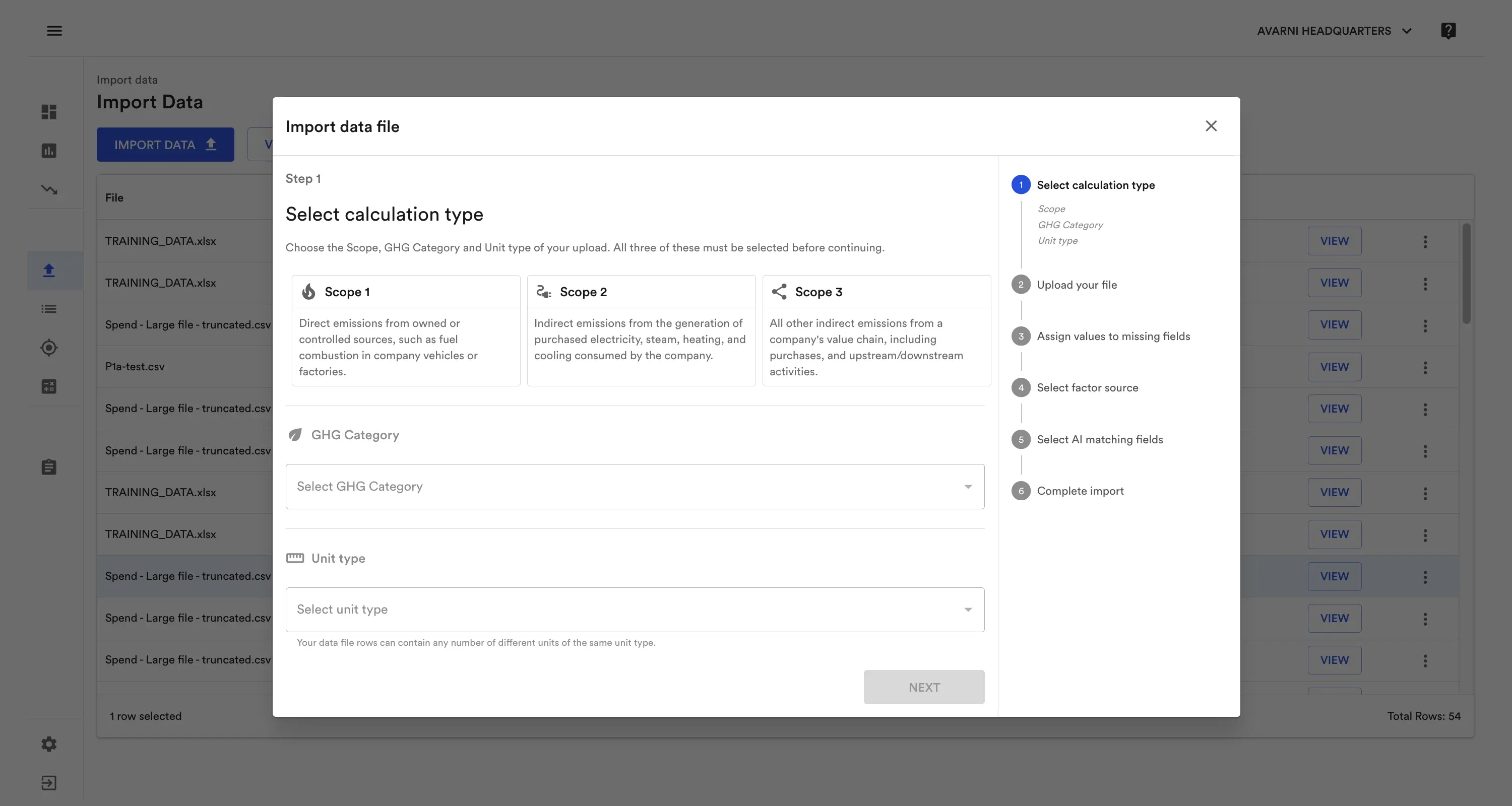Click VIEW for the second TRAINING_DATA.xlsx row
The width and height of the screenshot is (1512, 806).
[x=1334, y=283]
